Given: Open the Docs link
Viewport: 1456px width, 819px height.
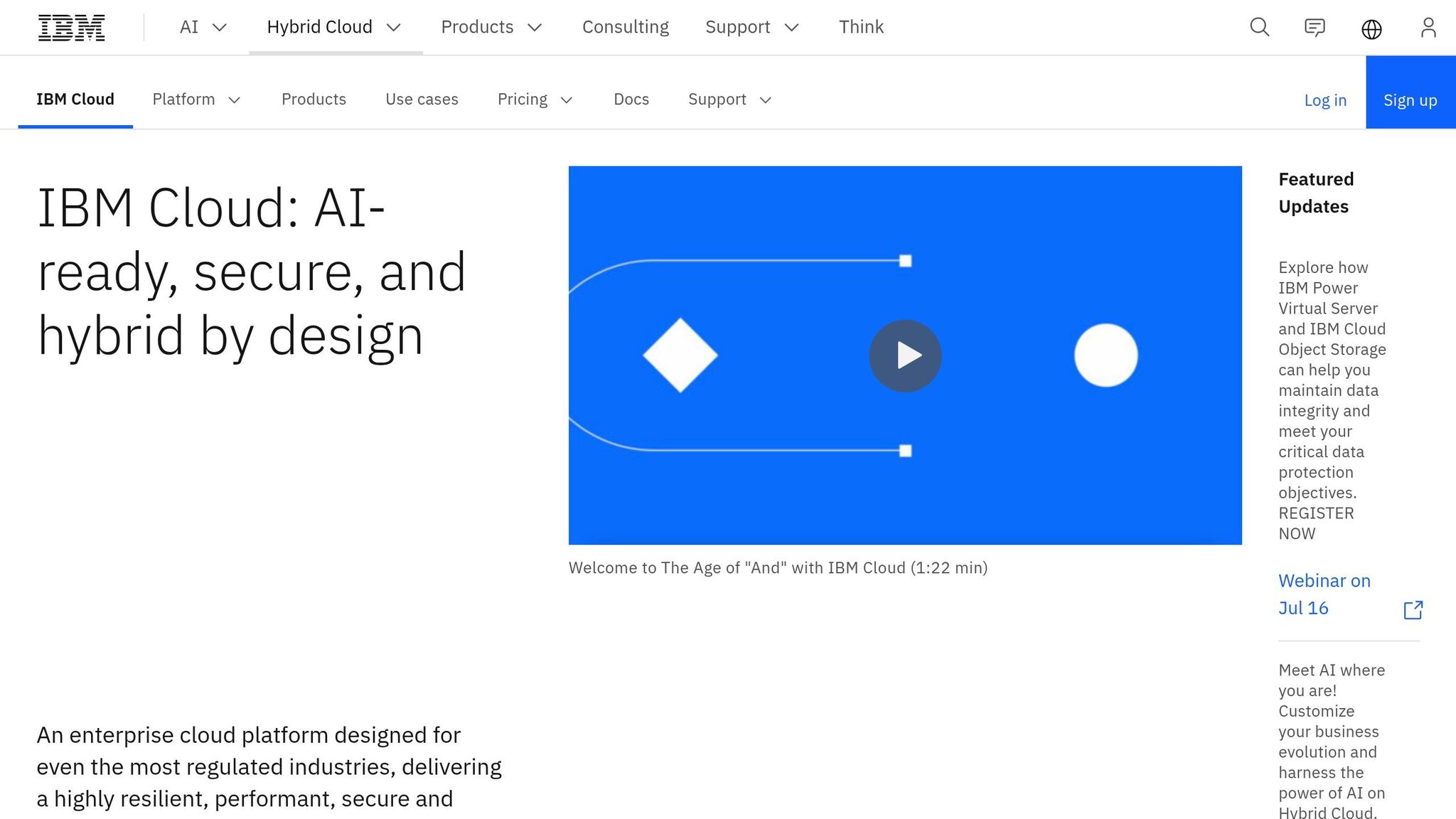Looking at the screenshot, I should coord(631,100).
